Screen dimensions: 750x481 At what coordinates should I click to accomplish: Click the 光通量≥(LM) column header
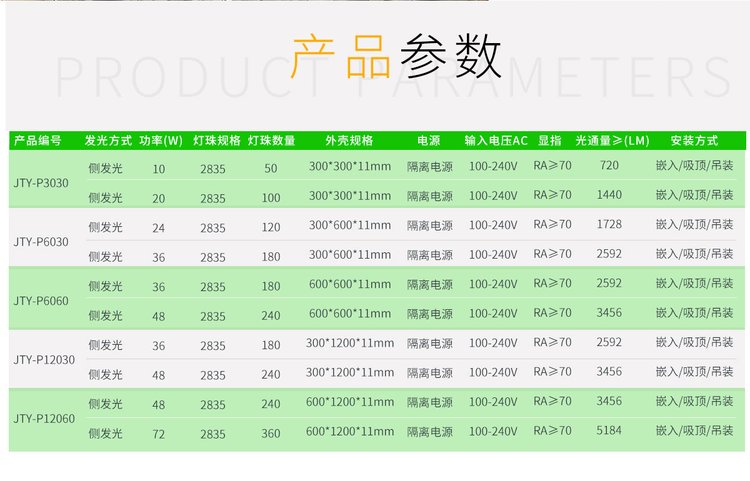pyautogui.click(x=612, y=141)
